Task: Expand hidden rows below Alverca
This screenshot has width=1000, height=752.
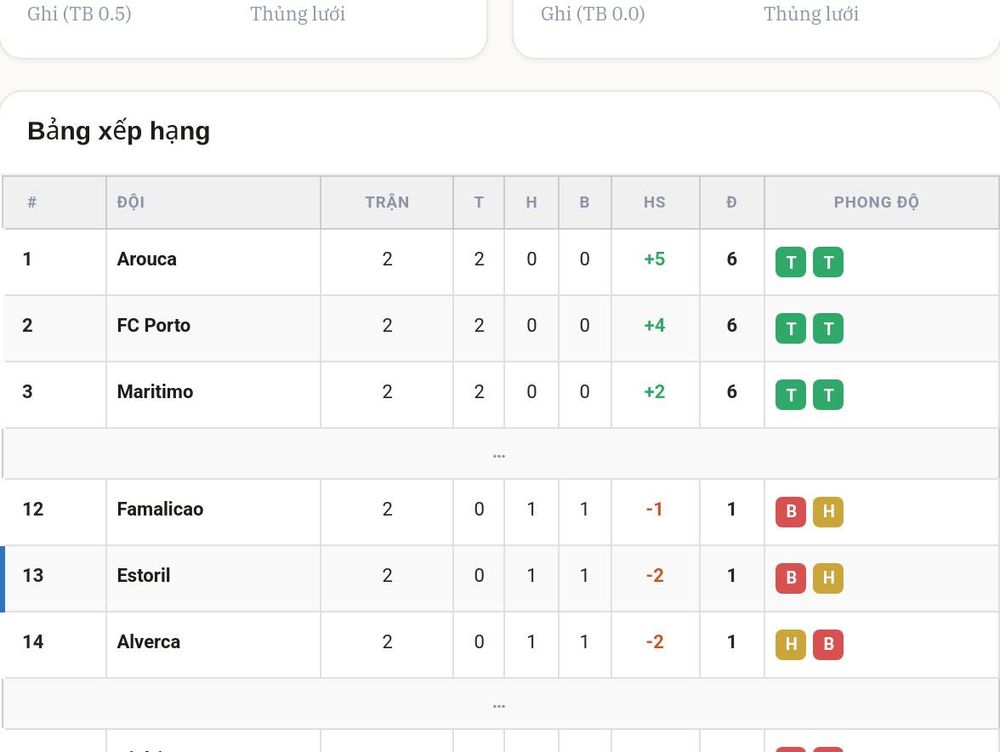Action: click(500, 704)
